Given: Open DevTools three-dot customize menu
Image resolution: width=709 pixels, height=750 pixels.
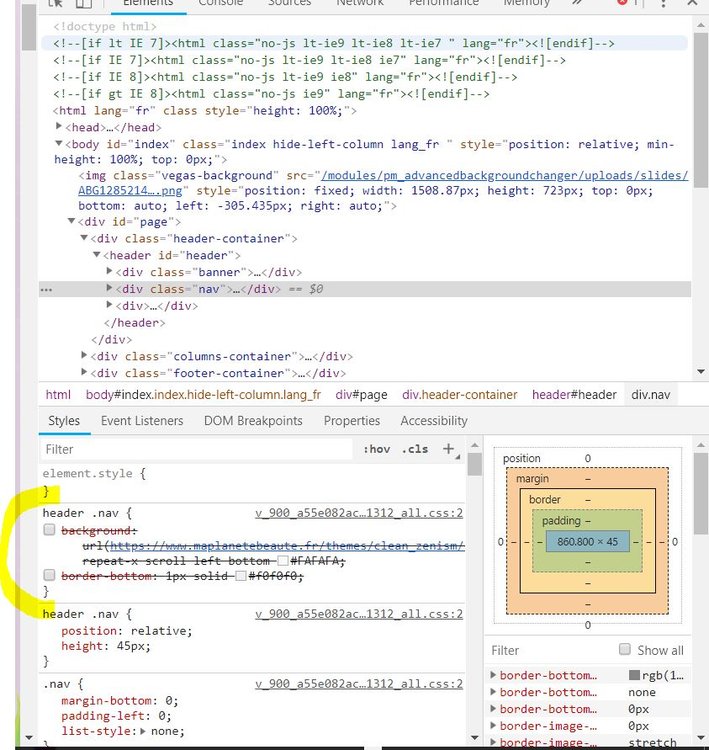Looking at the screenshot, I should click(x=663, y=3).
